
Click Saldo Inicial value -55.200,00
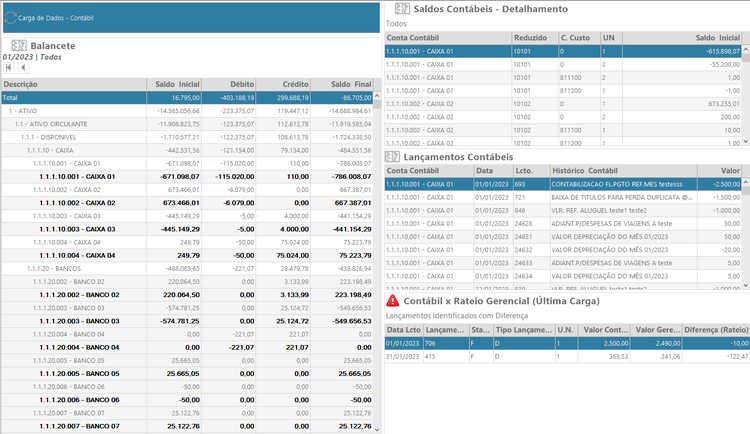coord(725,65)
